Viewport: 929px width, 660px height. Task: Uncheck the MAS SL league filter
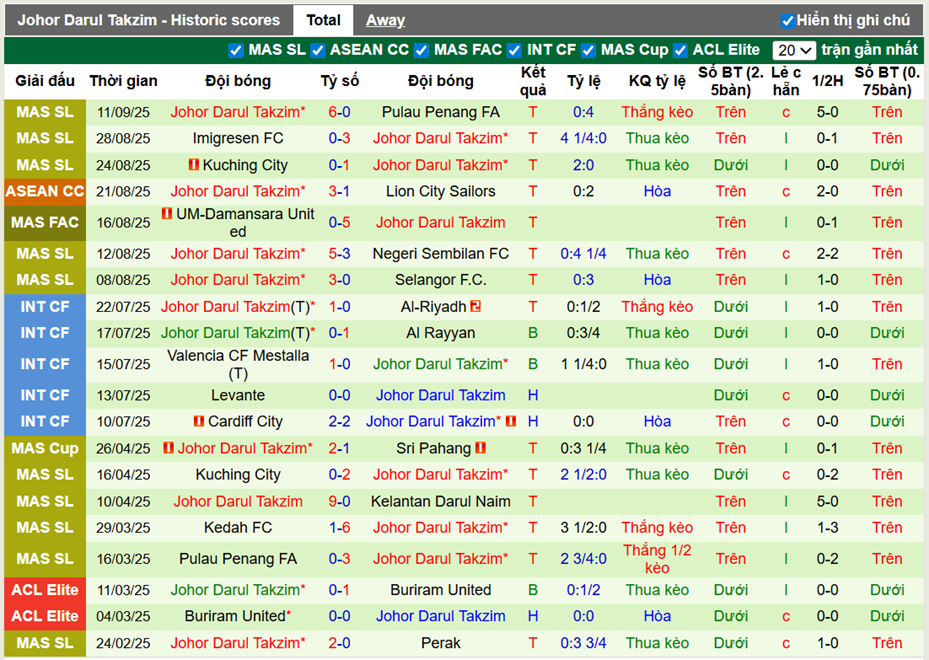coord(236,50)
